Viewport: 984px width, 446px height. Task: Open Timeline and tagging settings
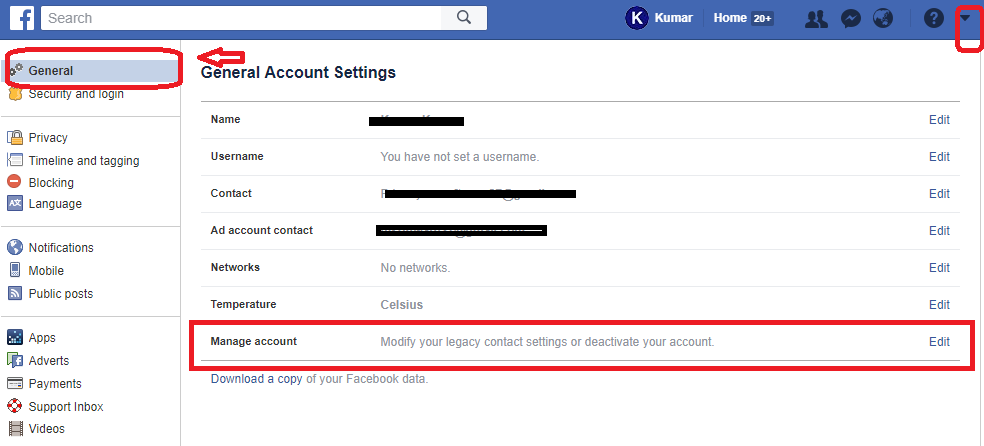coord(83,161)
